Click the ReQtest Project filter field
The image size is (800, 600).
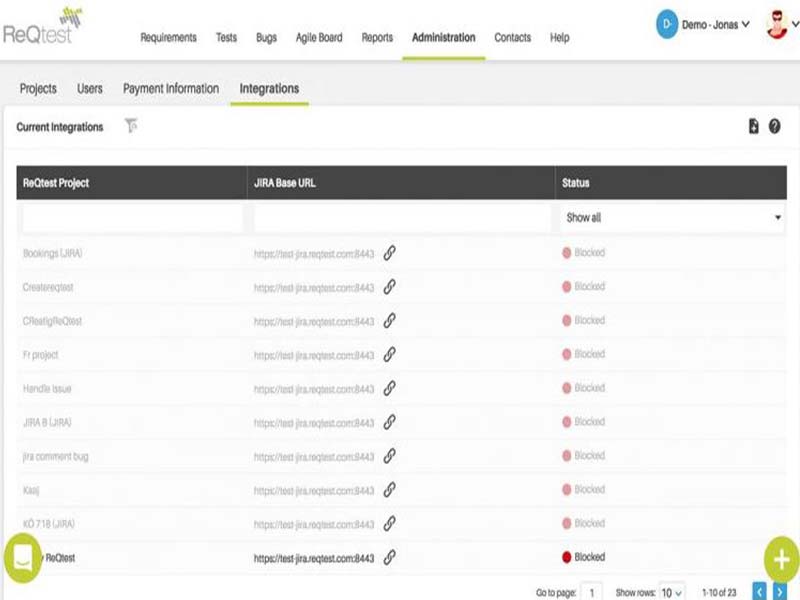click(132, 217)
